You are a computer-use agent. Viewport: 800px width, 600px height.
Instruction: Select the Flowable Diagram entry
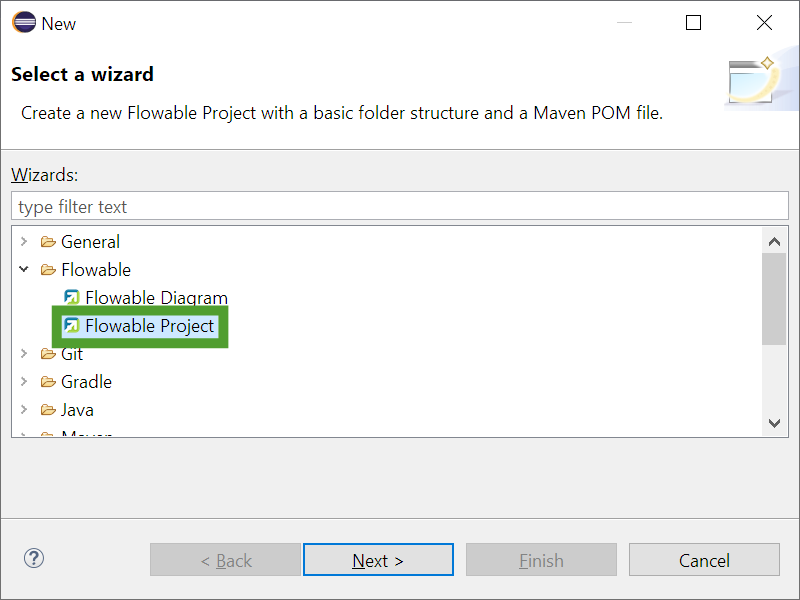click(x=156, y=297)
